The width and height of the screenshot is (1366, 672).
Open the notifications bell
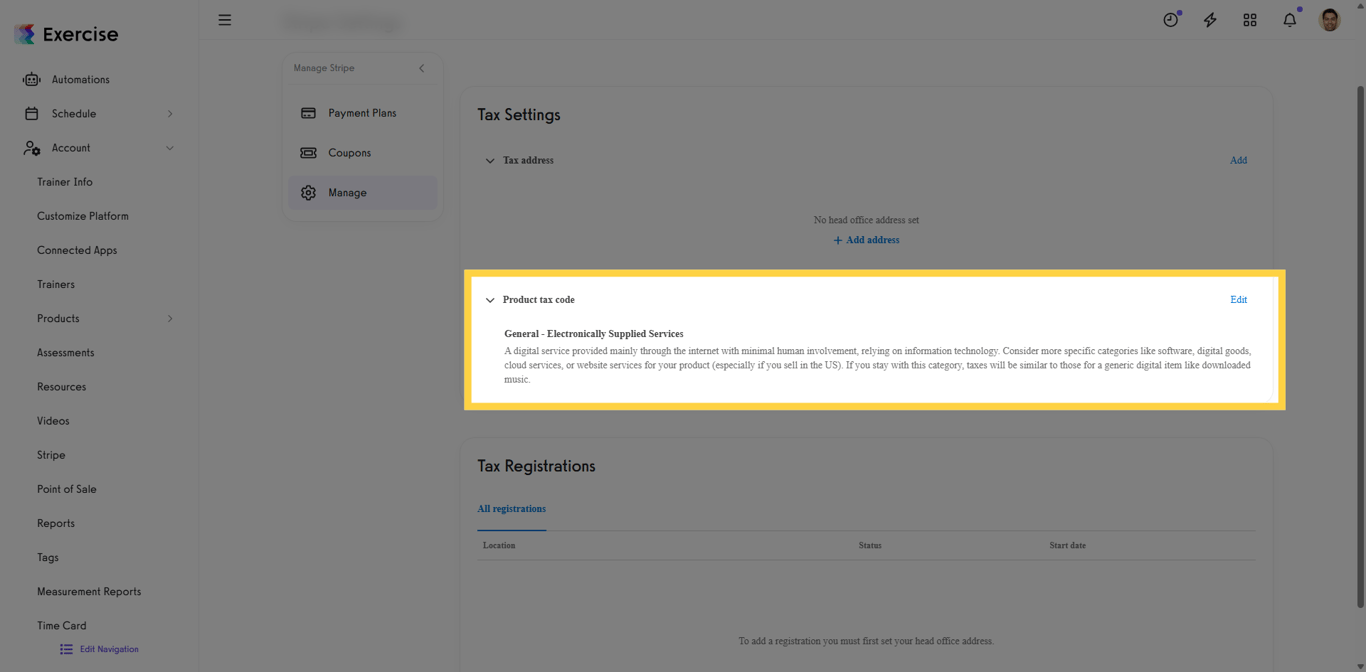[1289, 18]
